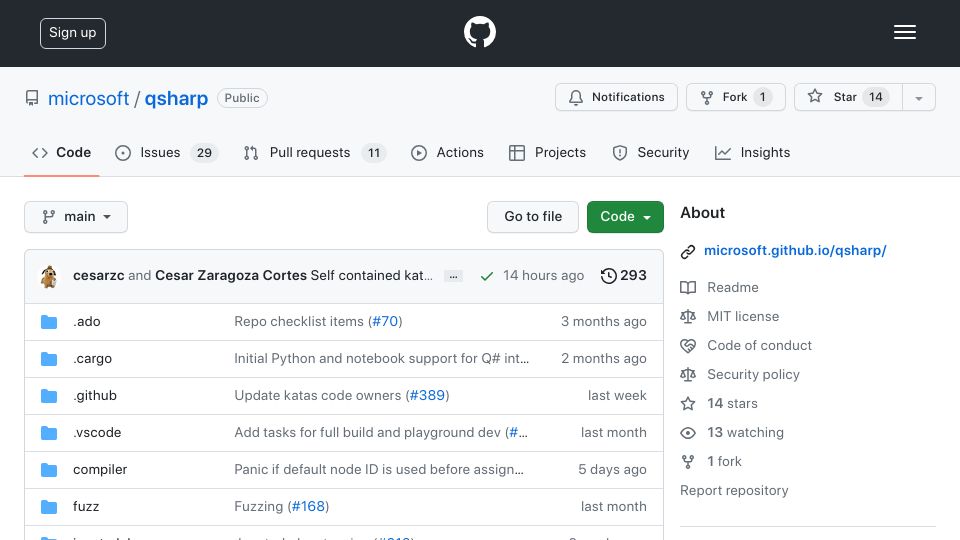960x540 pixels.
Task: Open the Code of conduct link
Action: tap(759, 345)
